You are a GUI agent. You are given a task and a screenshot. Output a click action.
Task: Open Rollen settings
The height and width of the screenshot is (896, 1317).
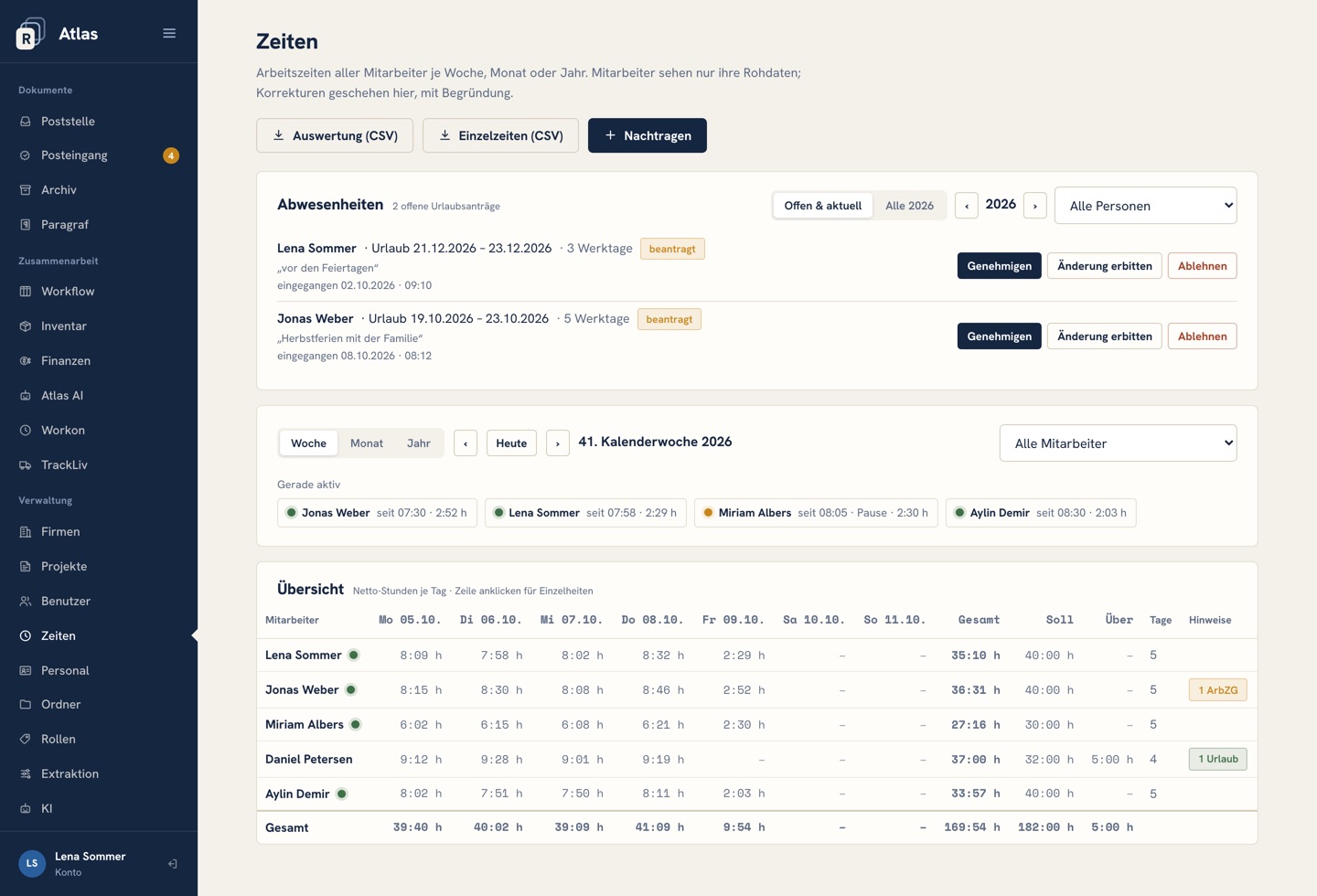pos(99,740)
